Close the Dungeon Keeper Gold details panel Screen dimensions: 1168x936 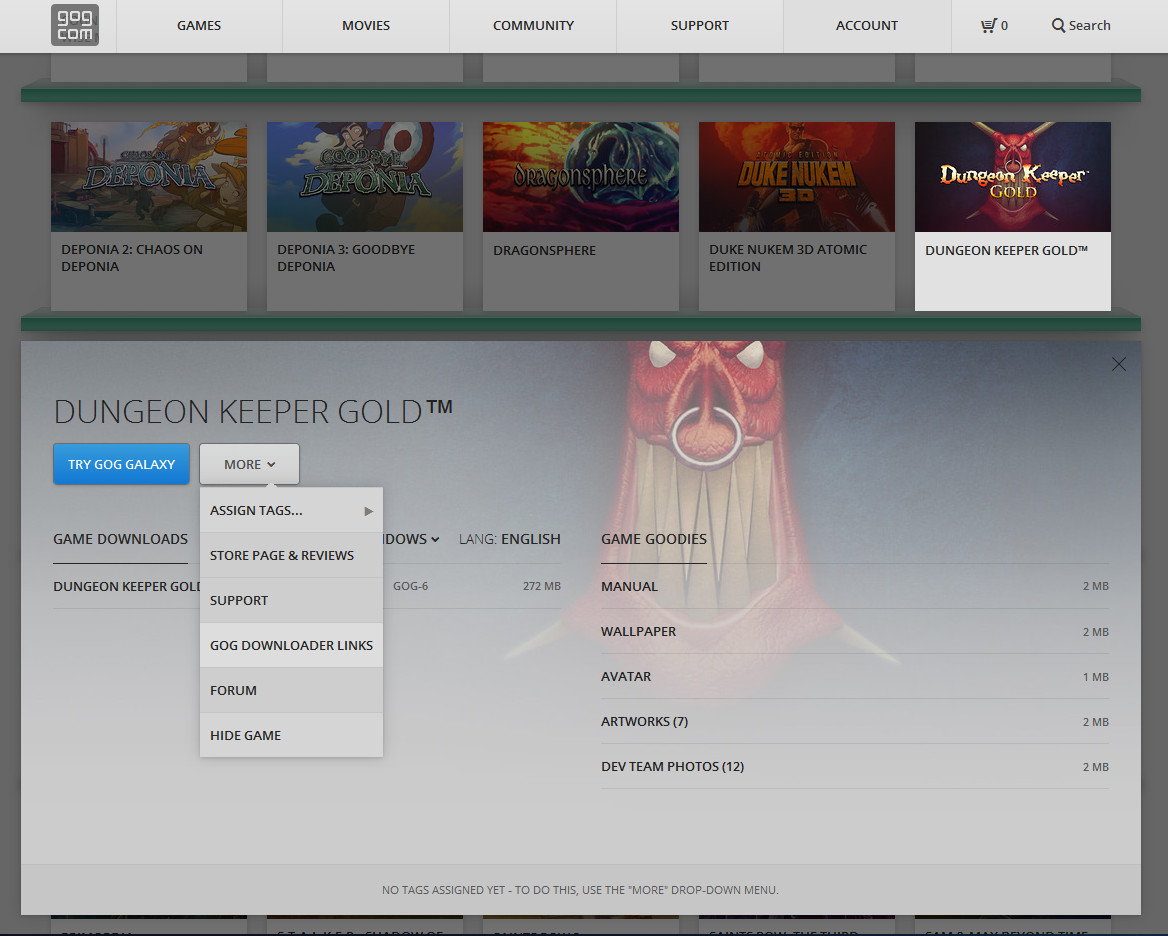(x=1118, y=363)
